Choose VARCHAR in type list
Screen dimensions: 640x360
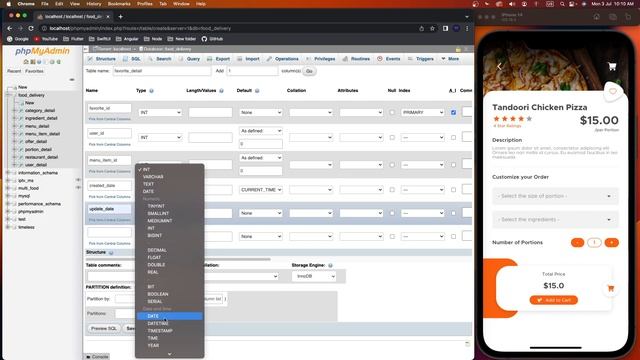(153, 177)
